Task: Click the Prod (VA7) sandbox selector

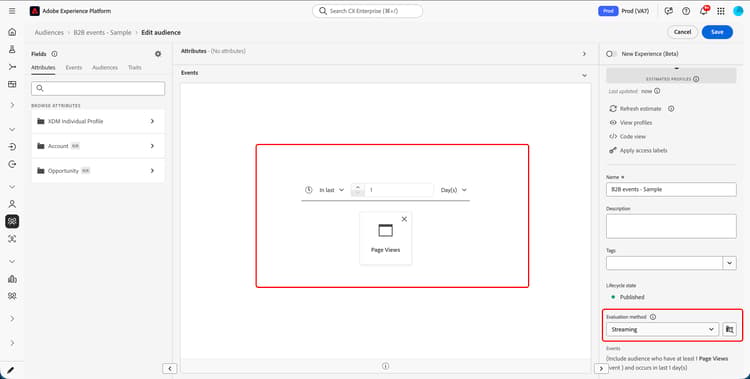Action: [x=635, y=11]
